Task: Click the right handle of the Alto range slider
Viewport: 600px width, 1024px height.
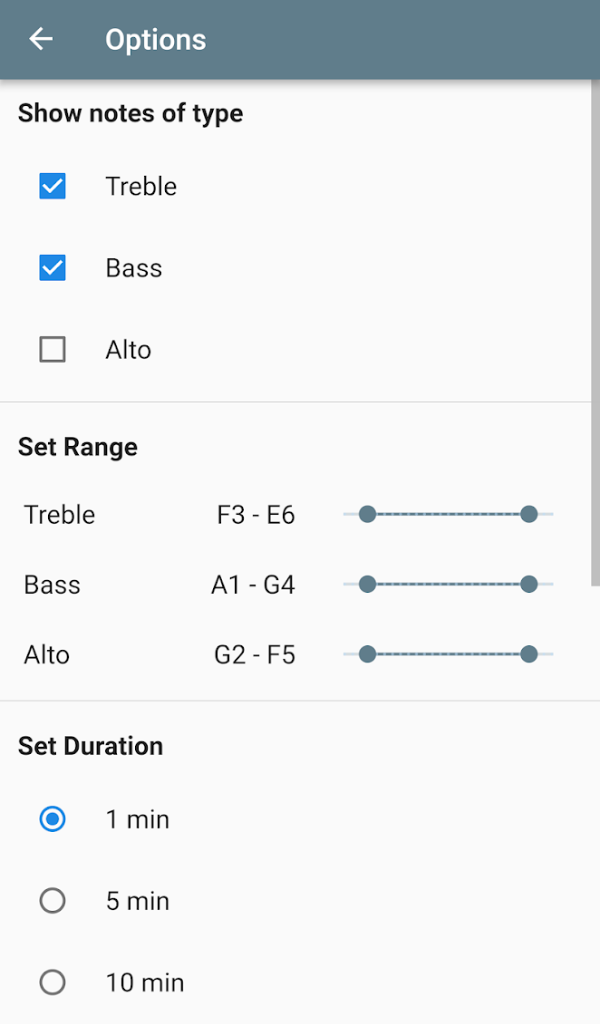Action: (529, 654)
